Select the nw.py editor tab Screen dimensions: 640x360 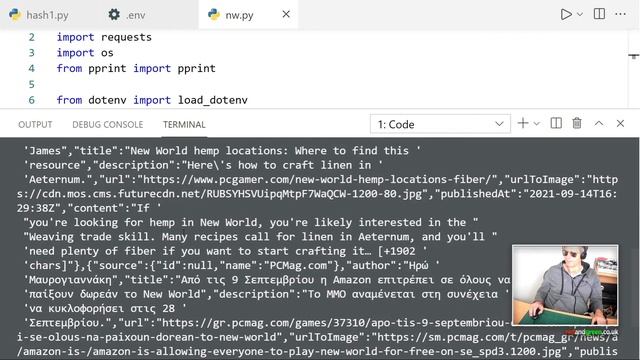click(x=239, y=15)
